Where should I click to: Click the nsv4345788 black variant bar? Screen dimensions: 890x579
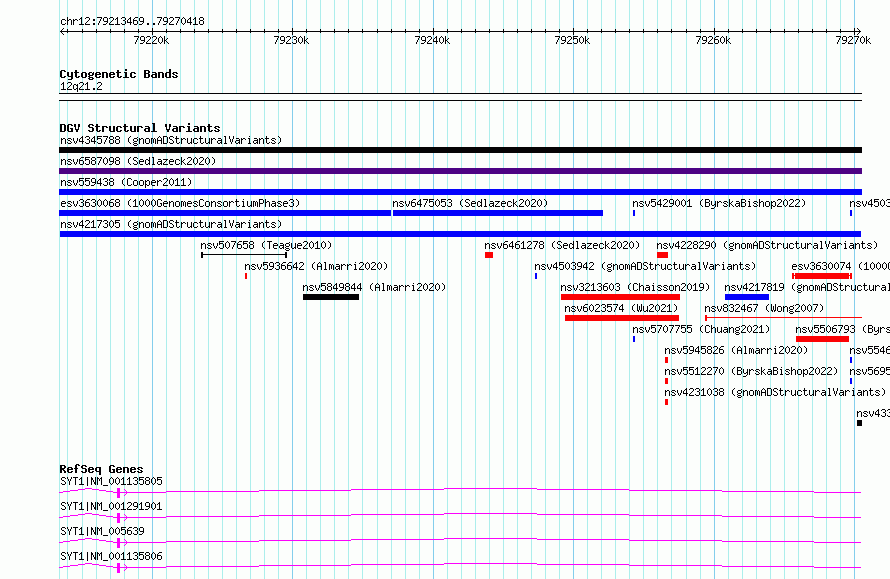[x=460, y=150]
